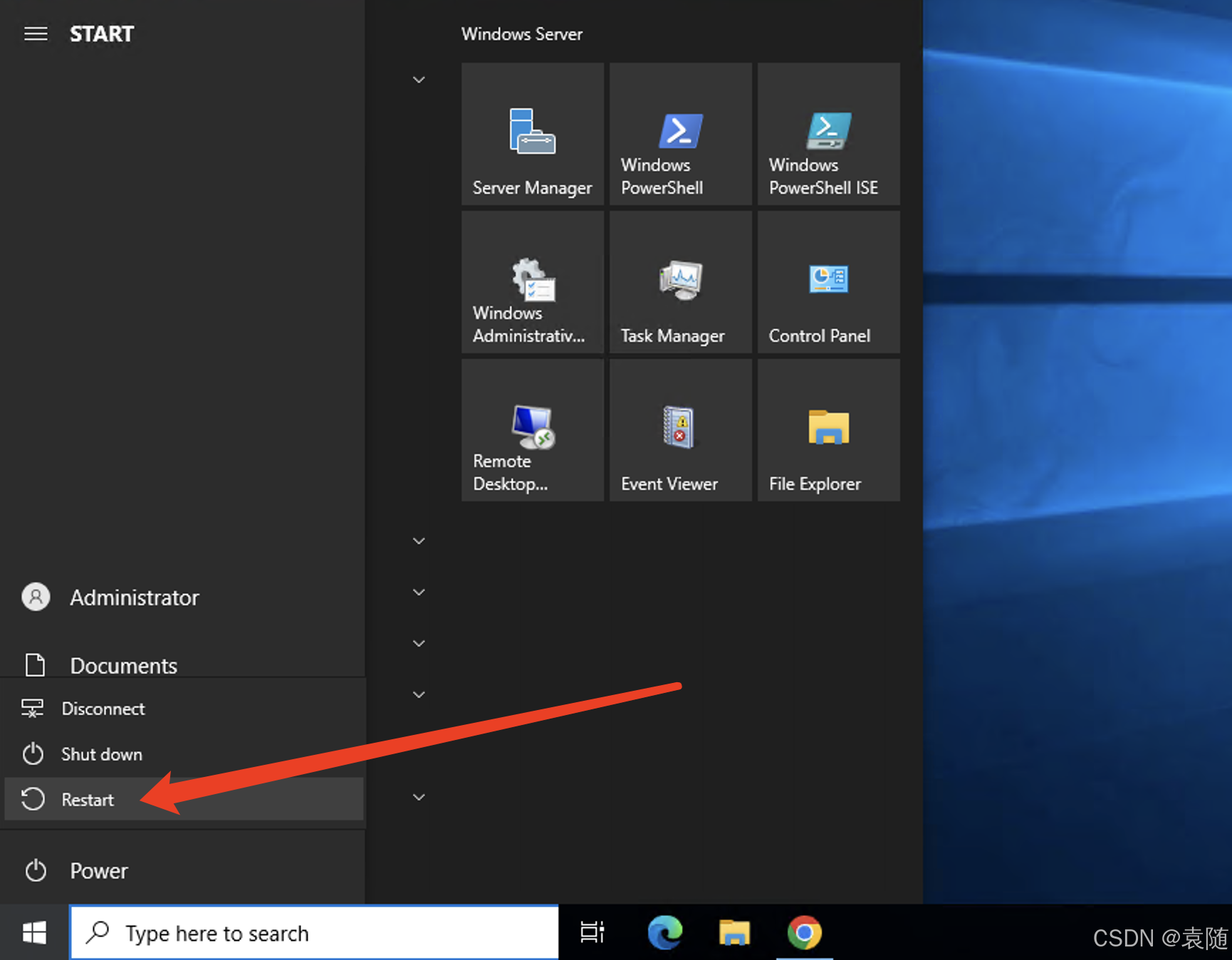1232x960 pixels.
Task: Expand the Start menu hamburger icon
Action: click(x=36, y=33)
